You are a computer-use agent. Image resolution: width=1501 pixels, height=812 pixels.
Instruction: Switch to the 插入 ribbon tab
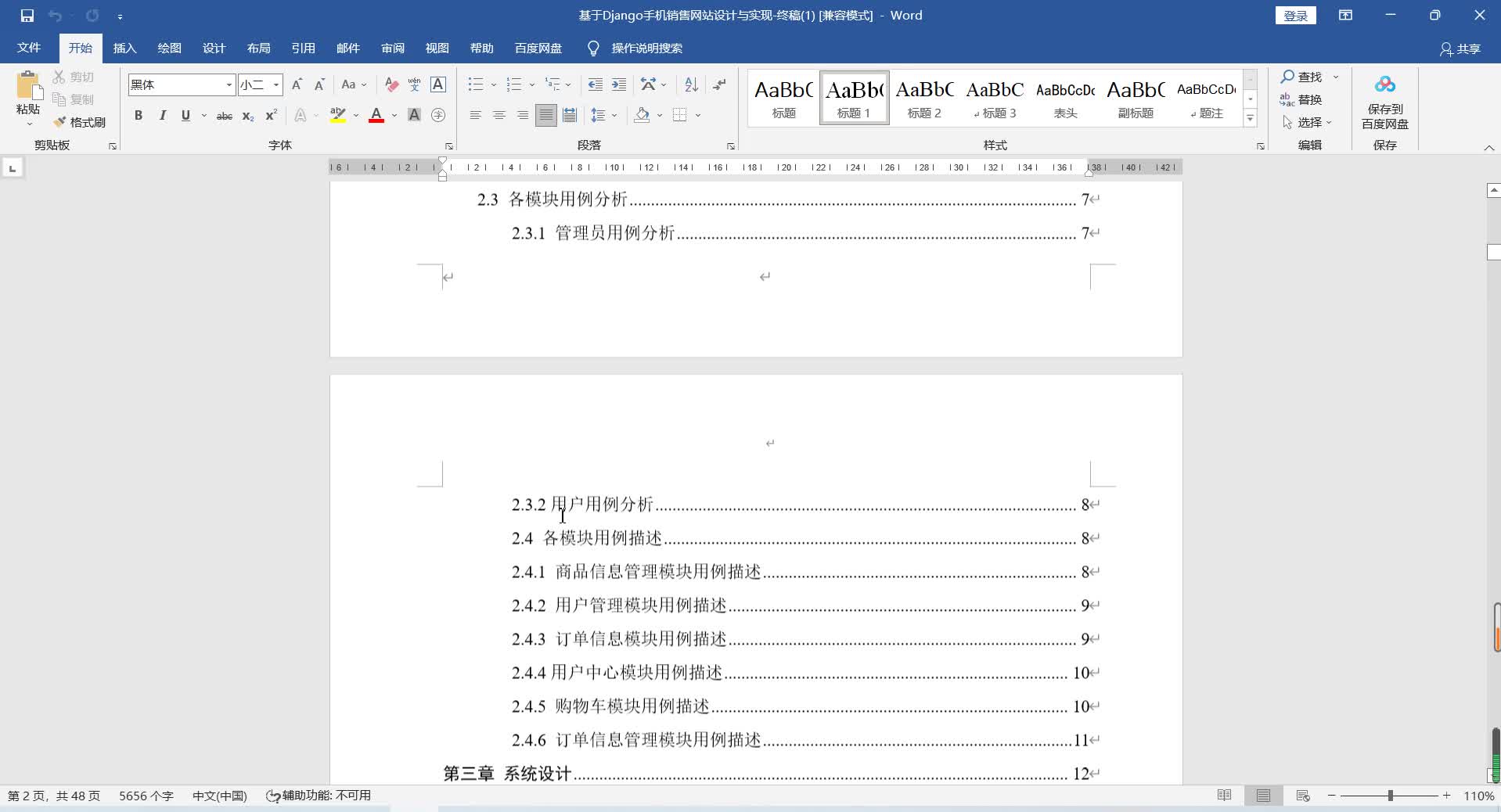(124, 48)
